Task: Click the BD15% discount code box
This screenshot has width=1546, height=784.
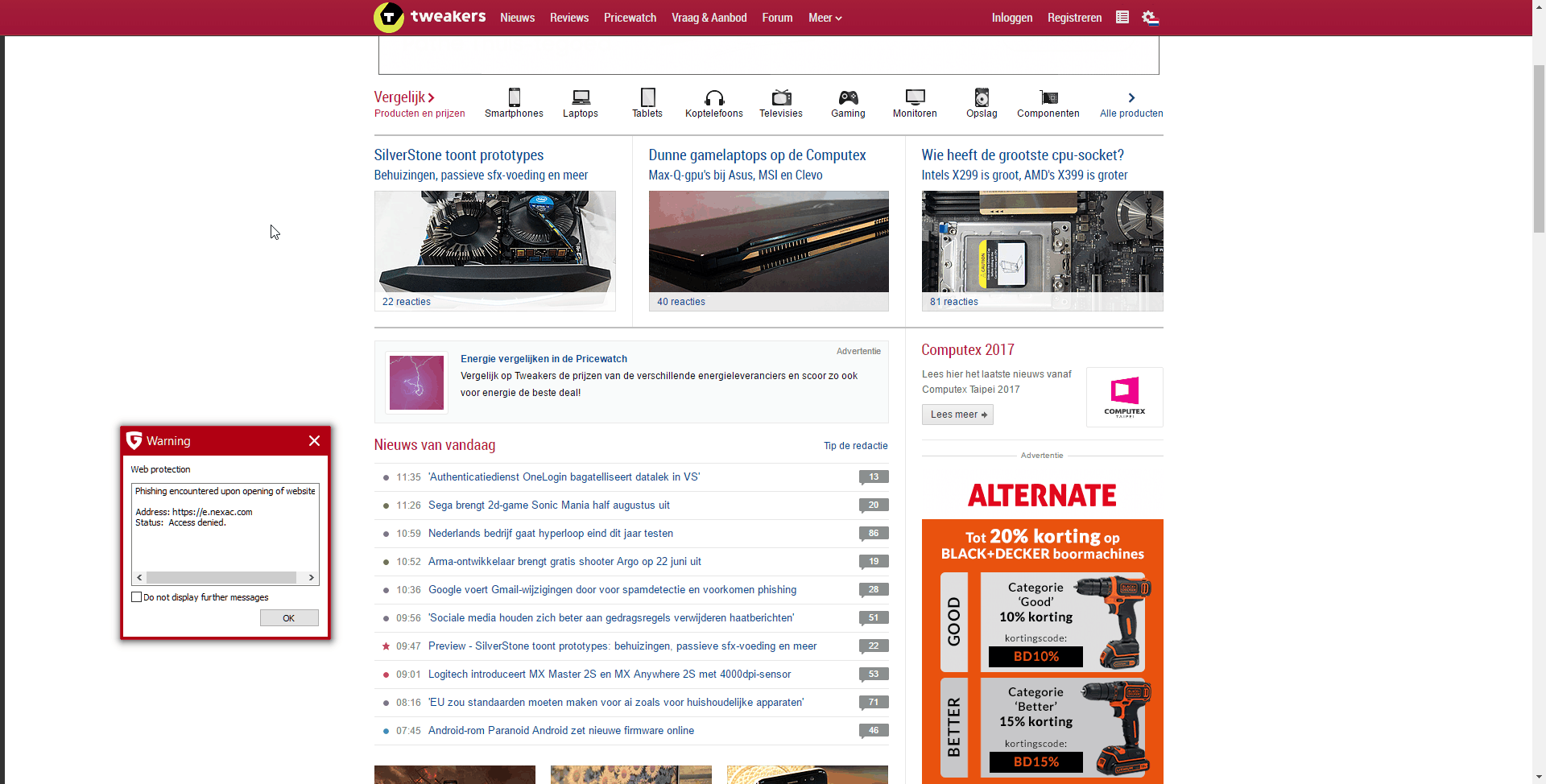Action: pos(1036,761)
